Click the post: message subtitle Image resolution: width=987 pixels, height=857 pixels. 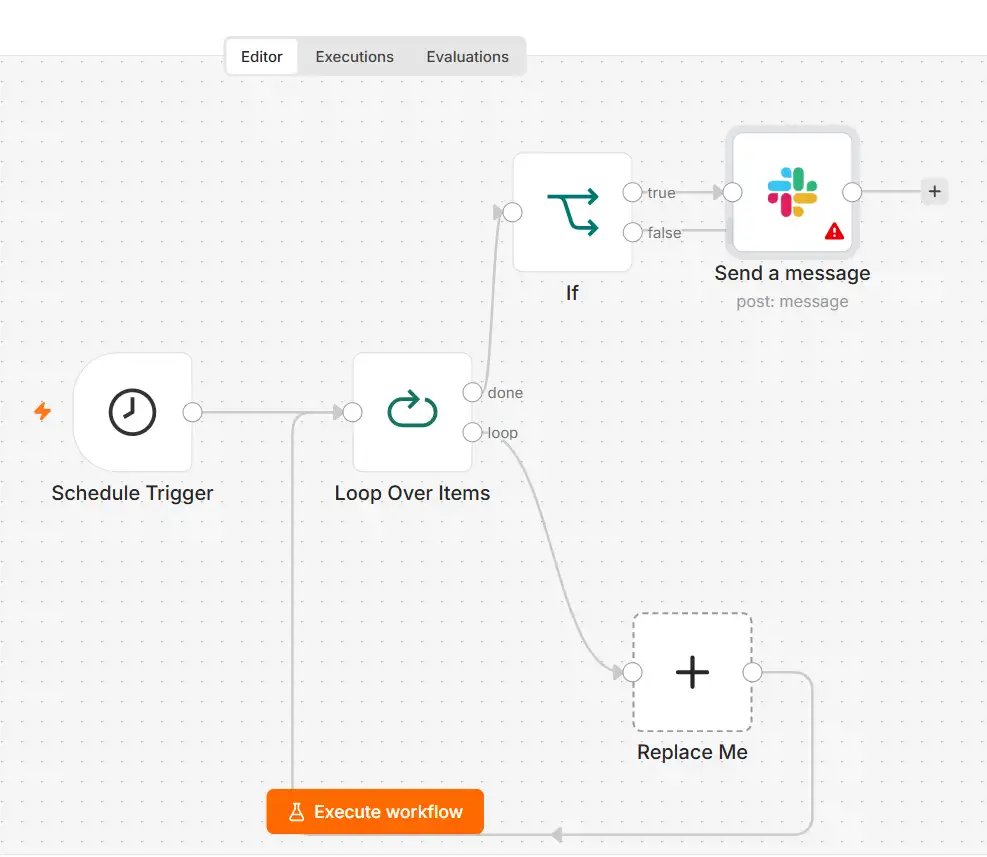point(792,302)
